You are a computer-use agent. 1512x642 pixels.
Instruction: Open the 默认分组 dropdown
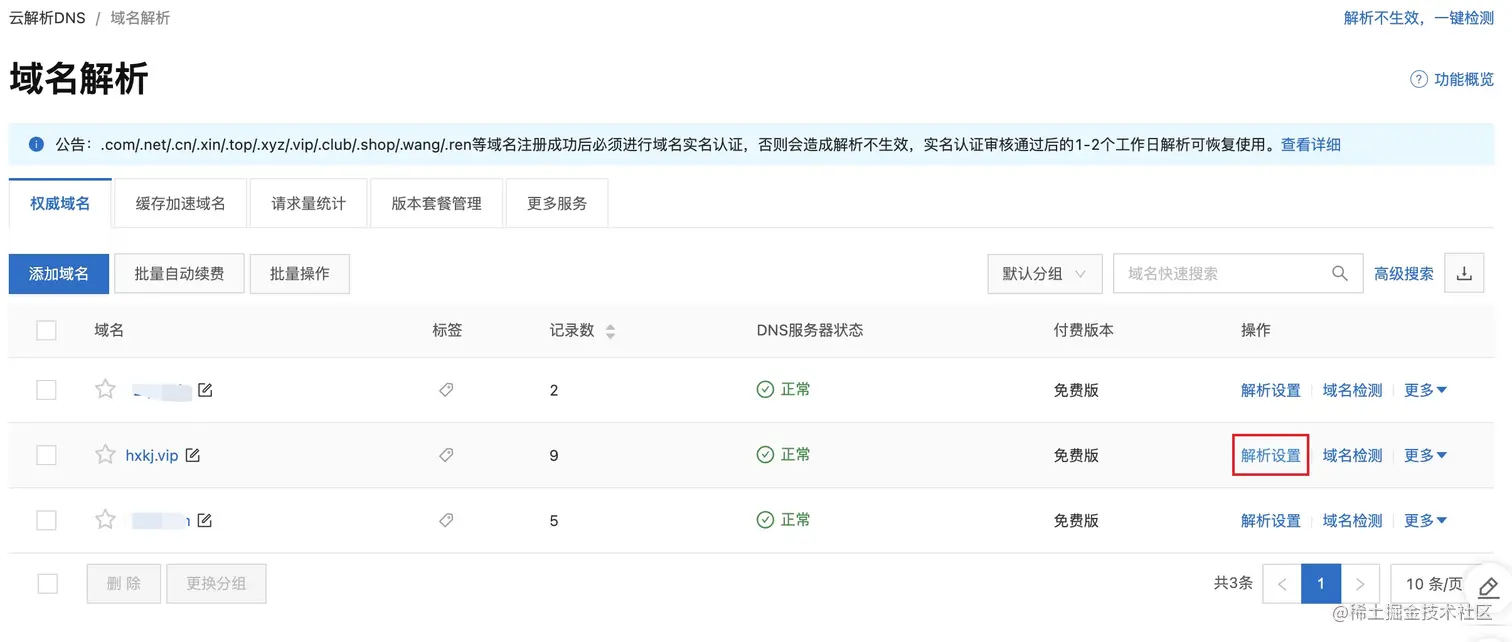(x=1044, y=272)
